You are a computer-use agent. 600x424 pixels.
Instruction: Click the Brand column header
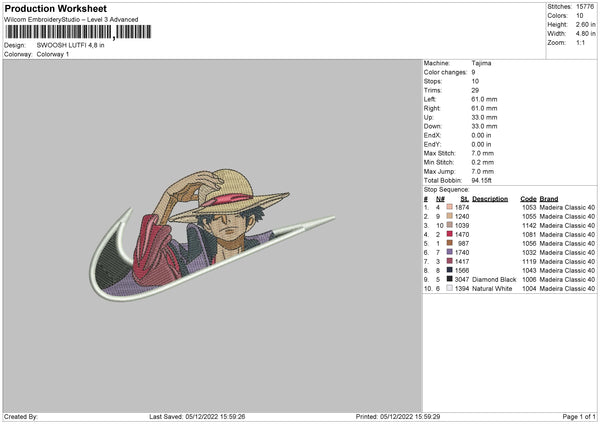tap(549, 199)
